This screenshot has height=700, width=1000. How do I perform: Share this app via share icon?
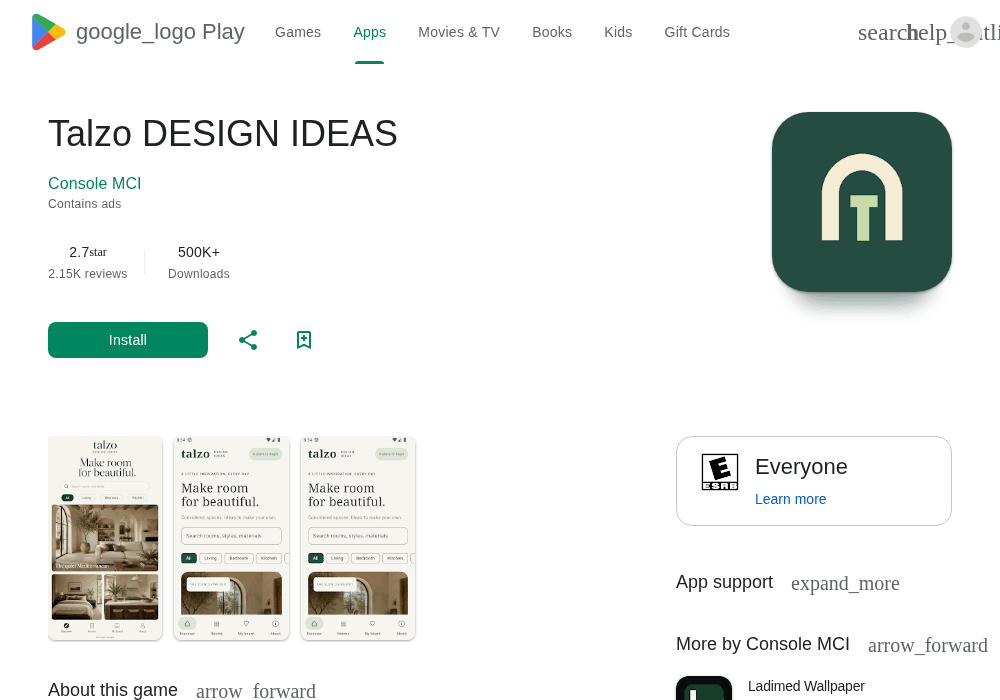pos(248,340)
